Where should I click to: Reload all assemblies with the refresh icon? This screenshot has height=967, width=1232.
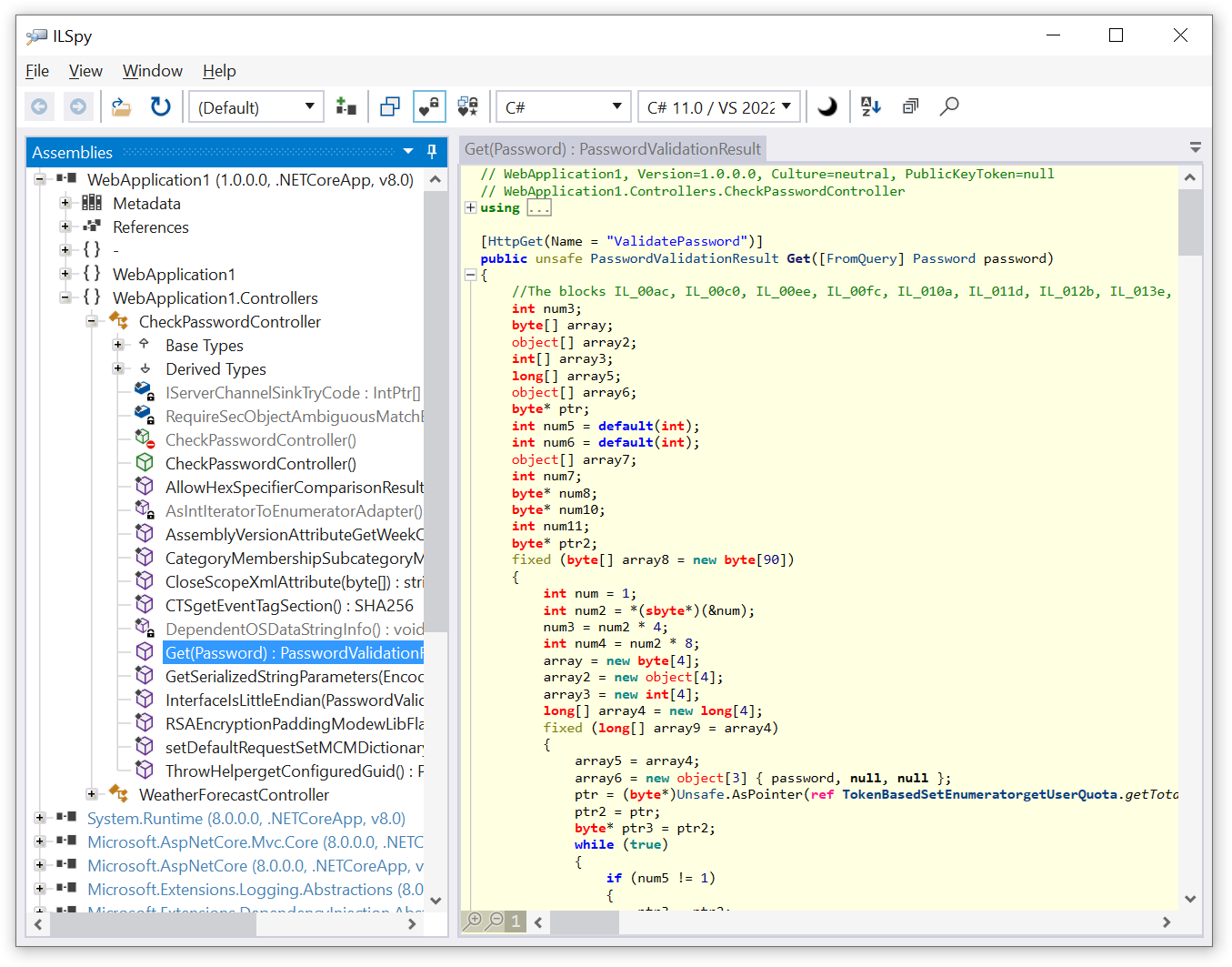(160, 106)
